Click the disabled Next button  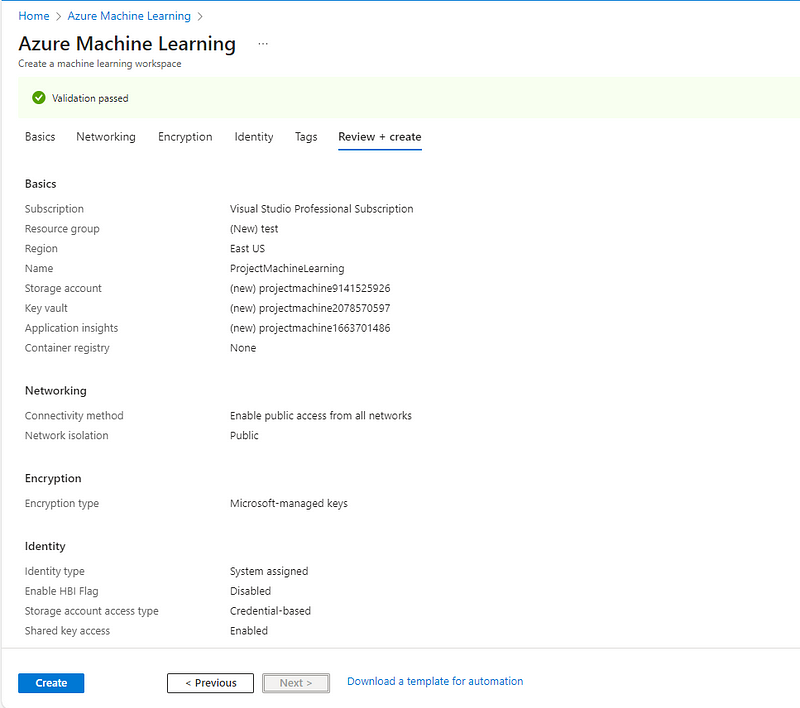point(296,683)
